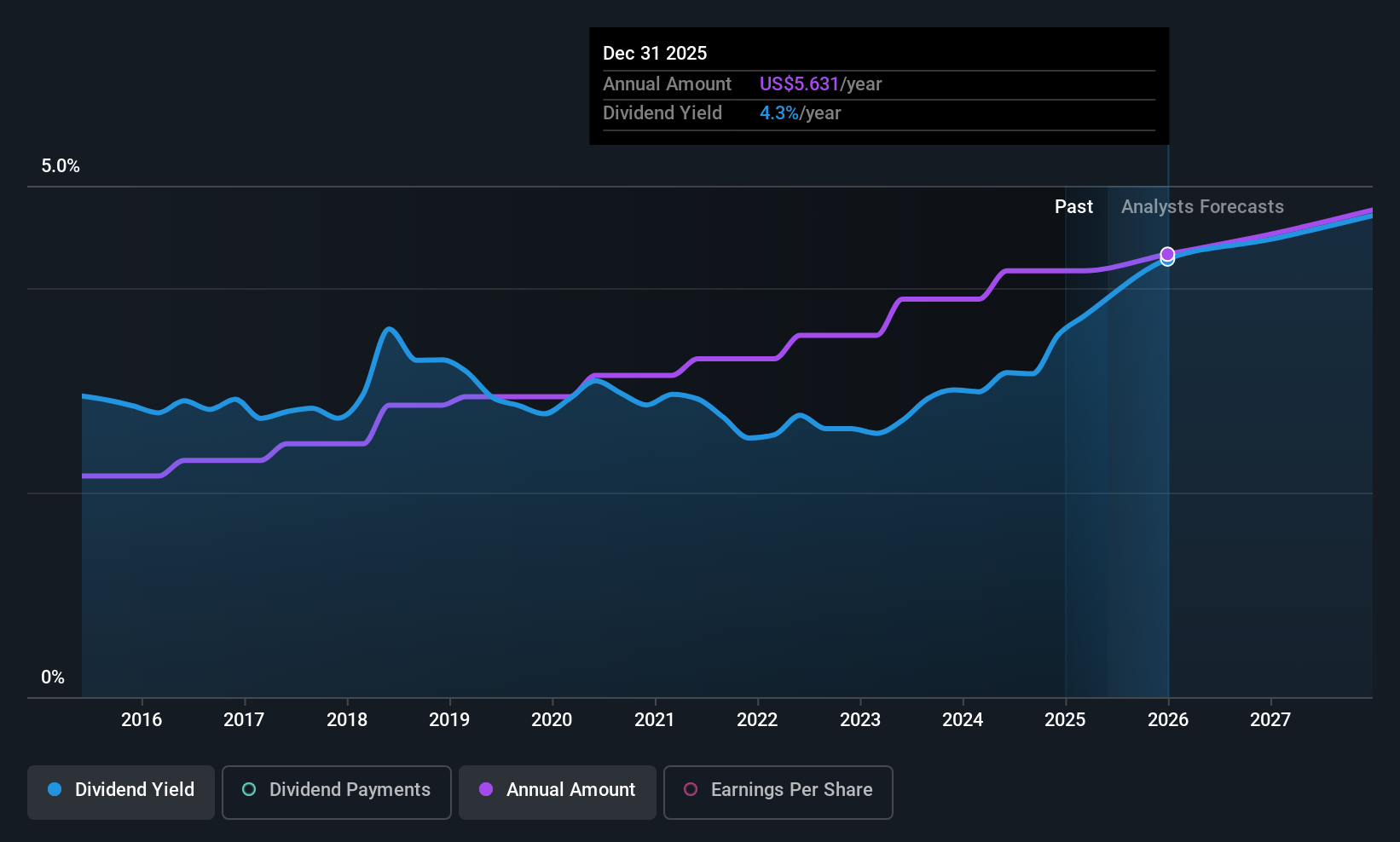Click the Annual Amount tooltip row label

[667, 84]
